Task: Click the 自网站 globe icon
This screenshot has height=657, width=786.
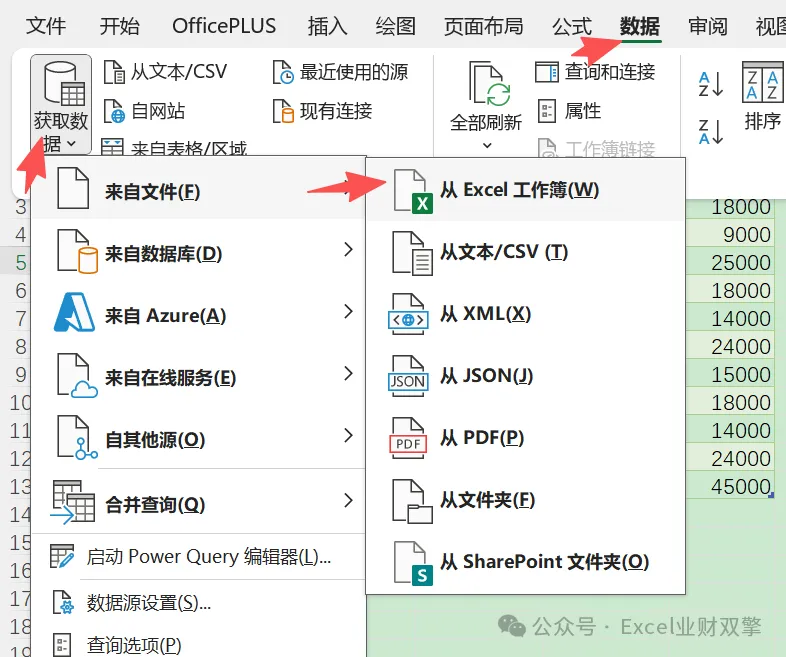Action: pos(114,111)
